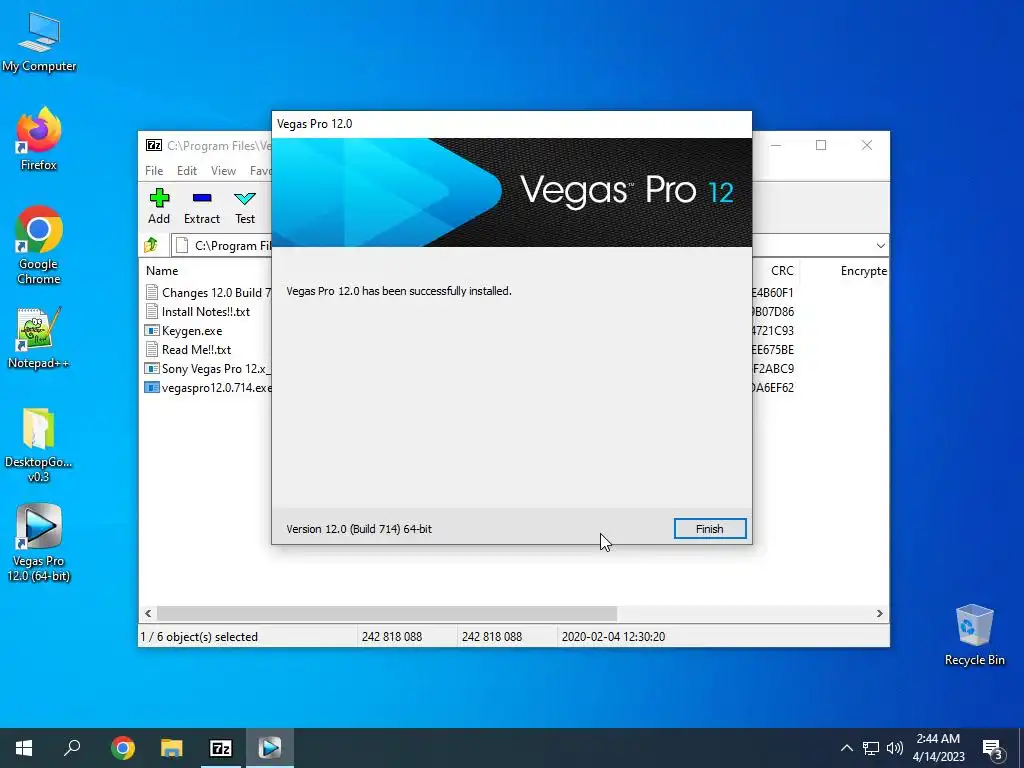Screen dimensions: 1024x768
Task: Click Extract tool in 7-Zip toolbar
Action: [202, 206]
